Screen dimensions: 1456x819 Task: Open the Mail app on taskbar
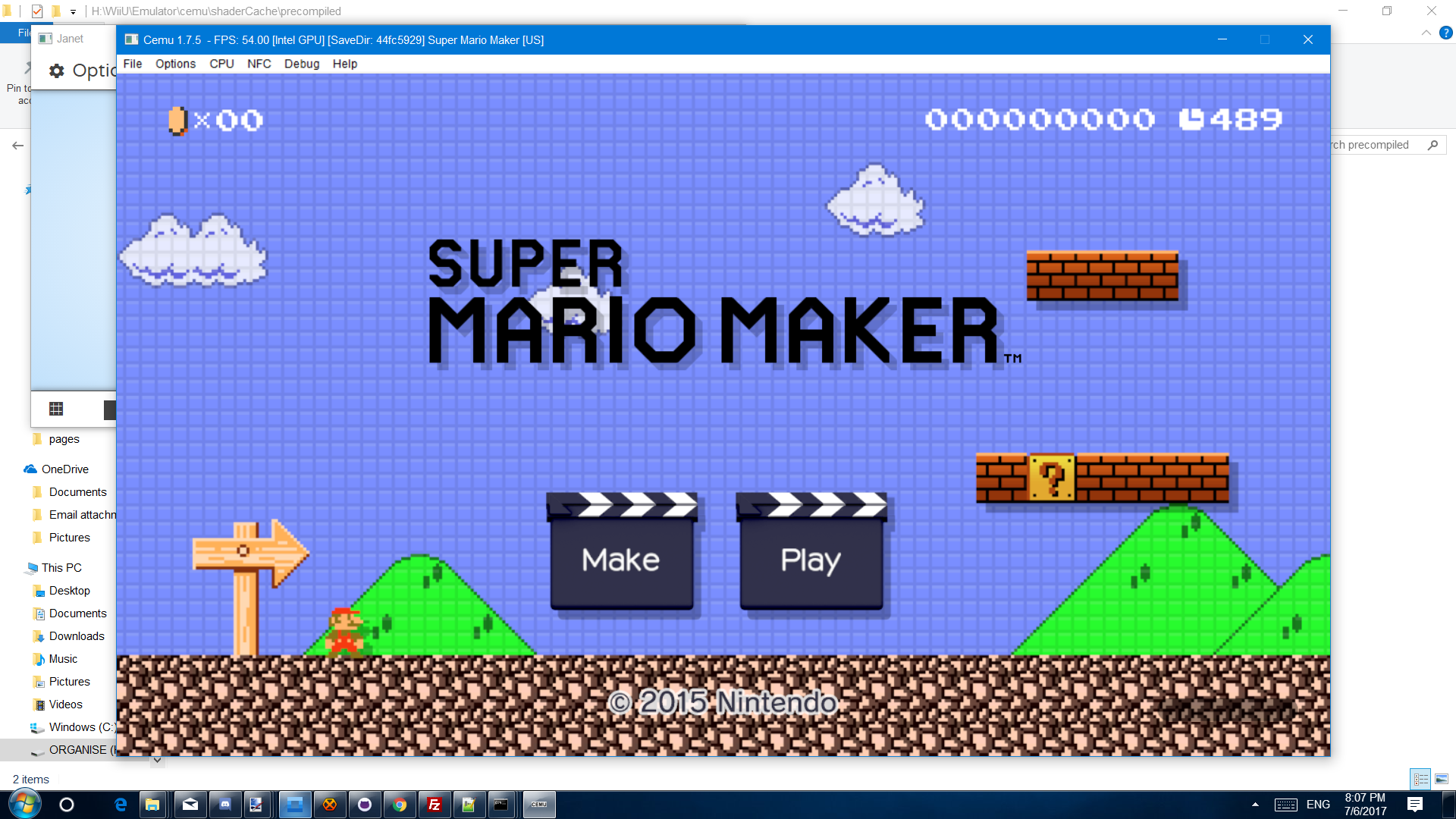(x=190, y=805)
